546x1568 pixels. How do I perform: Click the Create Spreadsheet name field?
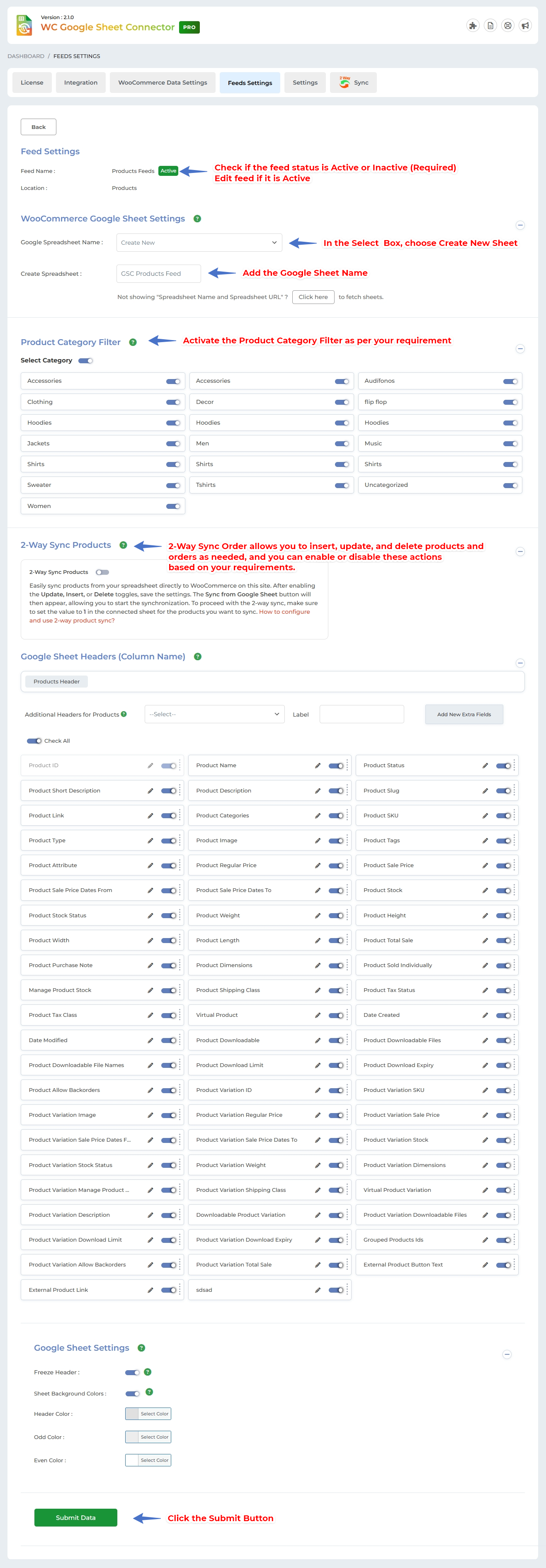point(158,274)
